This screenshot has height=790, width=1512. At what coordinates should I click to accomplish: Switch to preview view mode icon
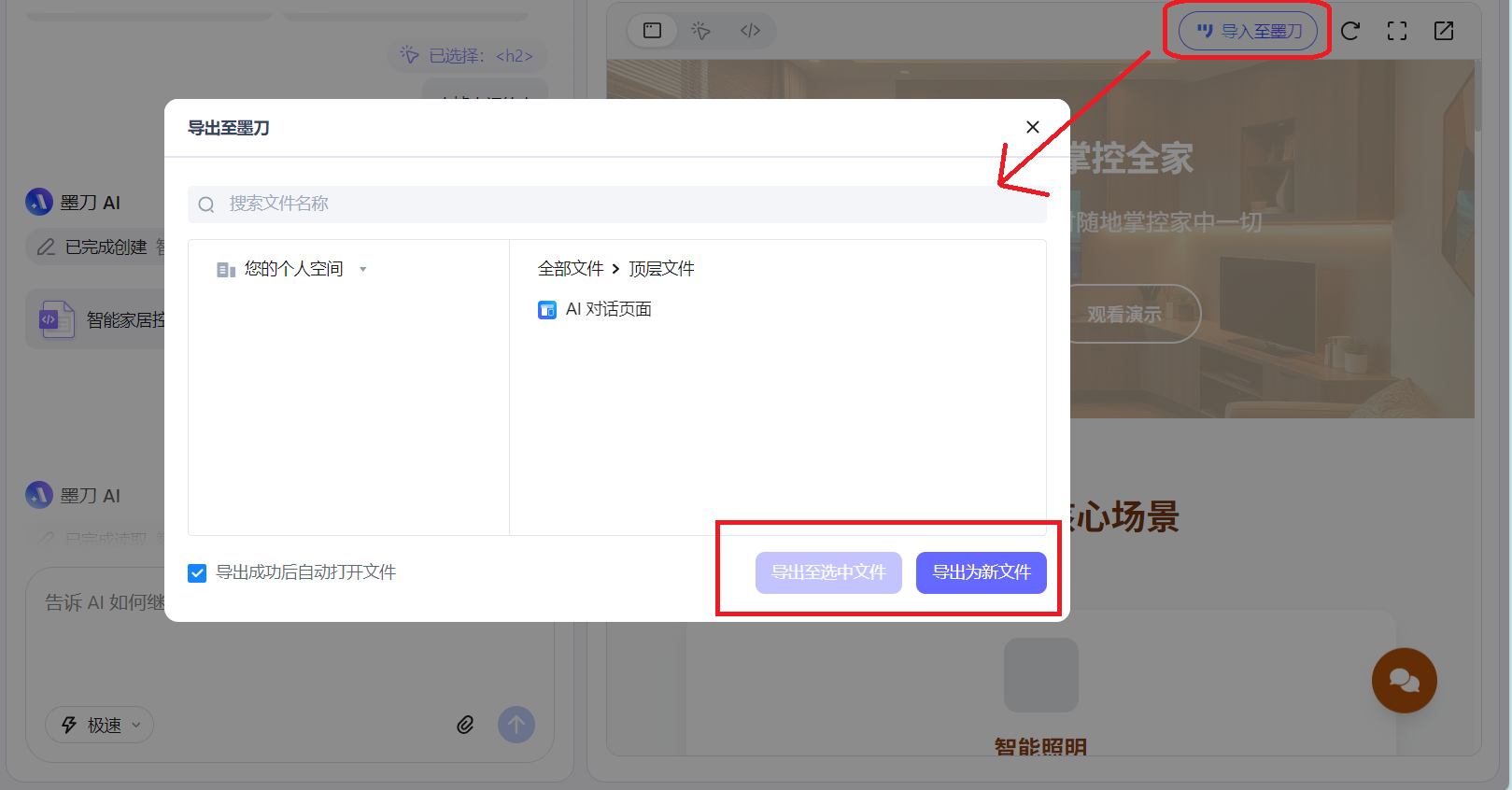653,31
